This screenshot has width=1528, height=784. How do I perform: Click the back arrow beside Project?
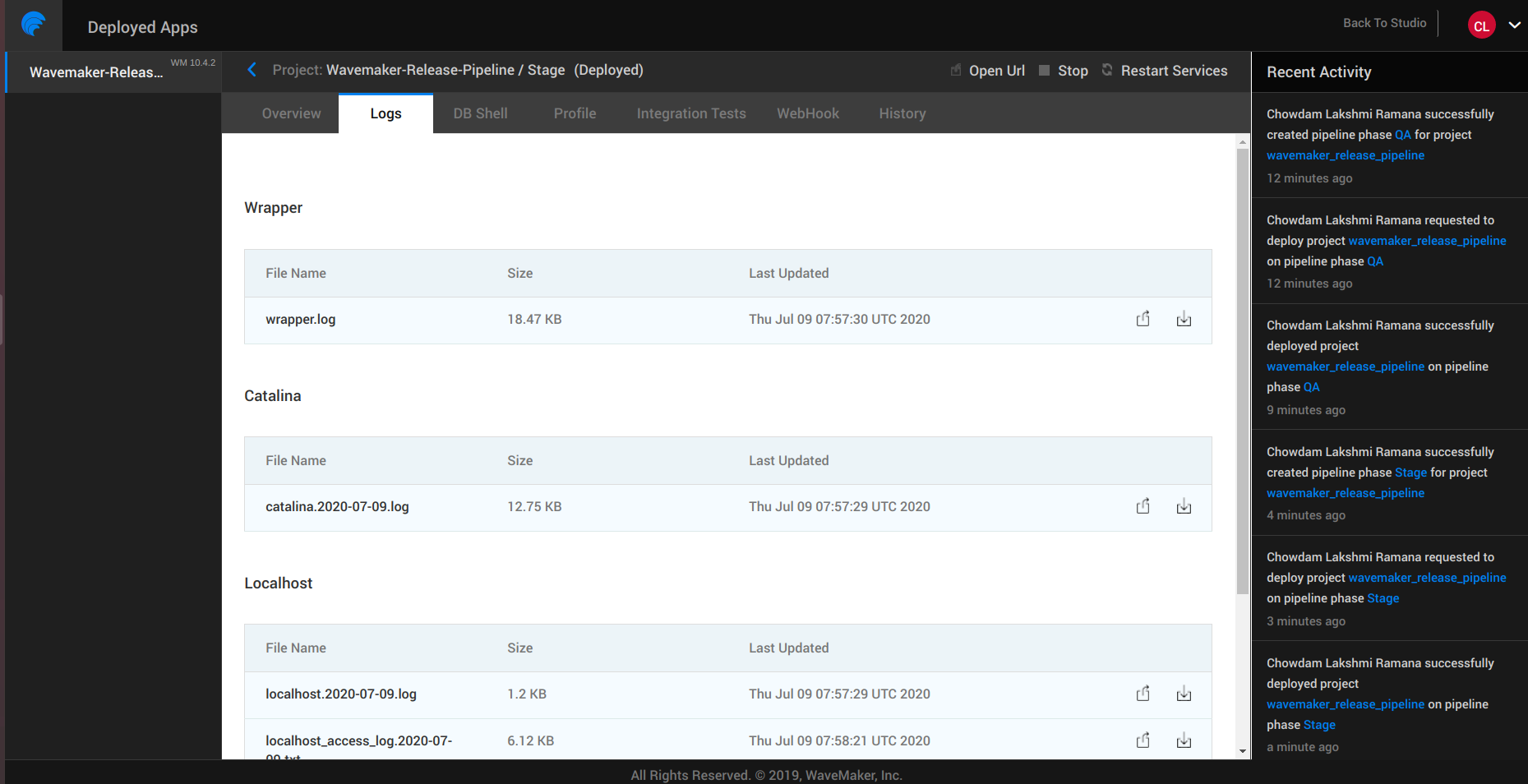pos(252,70)
